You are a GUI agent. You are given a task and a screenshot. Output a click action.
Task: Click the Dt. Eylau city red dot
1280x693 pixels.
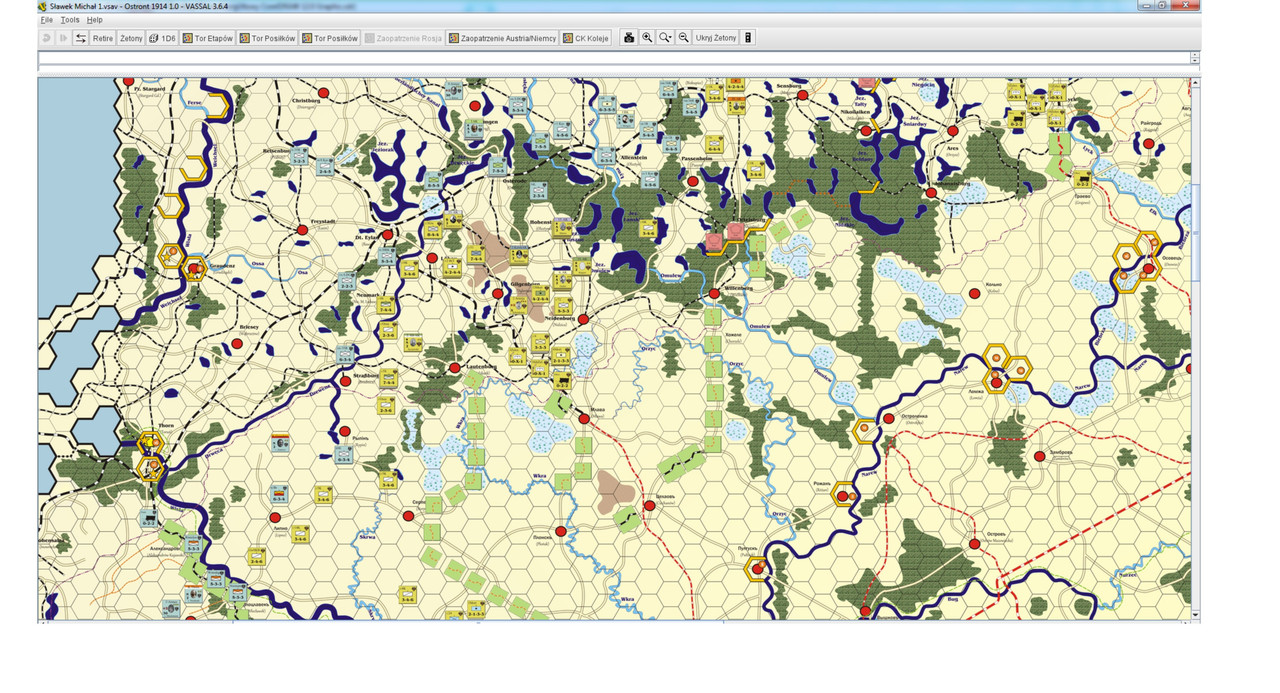(x=387, y=235)
